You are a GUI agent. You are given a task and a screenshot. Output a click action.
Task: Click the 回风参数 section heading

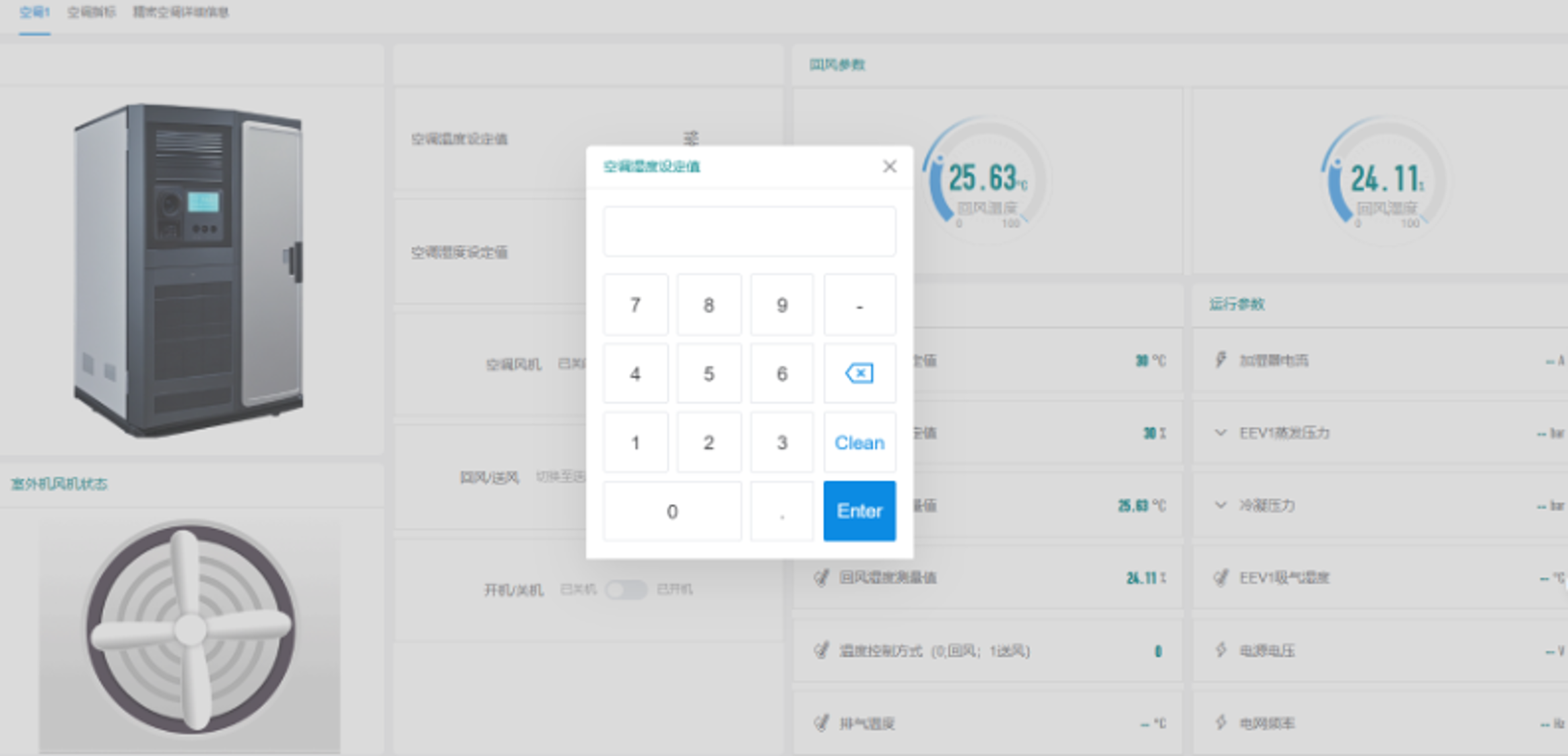tap(837, 65)
